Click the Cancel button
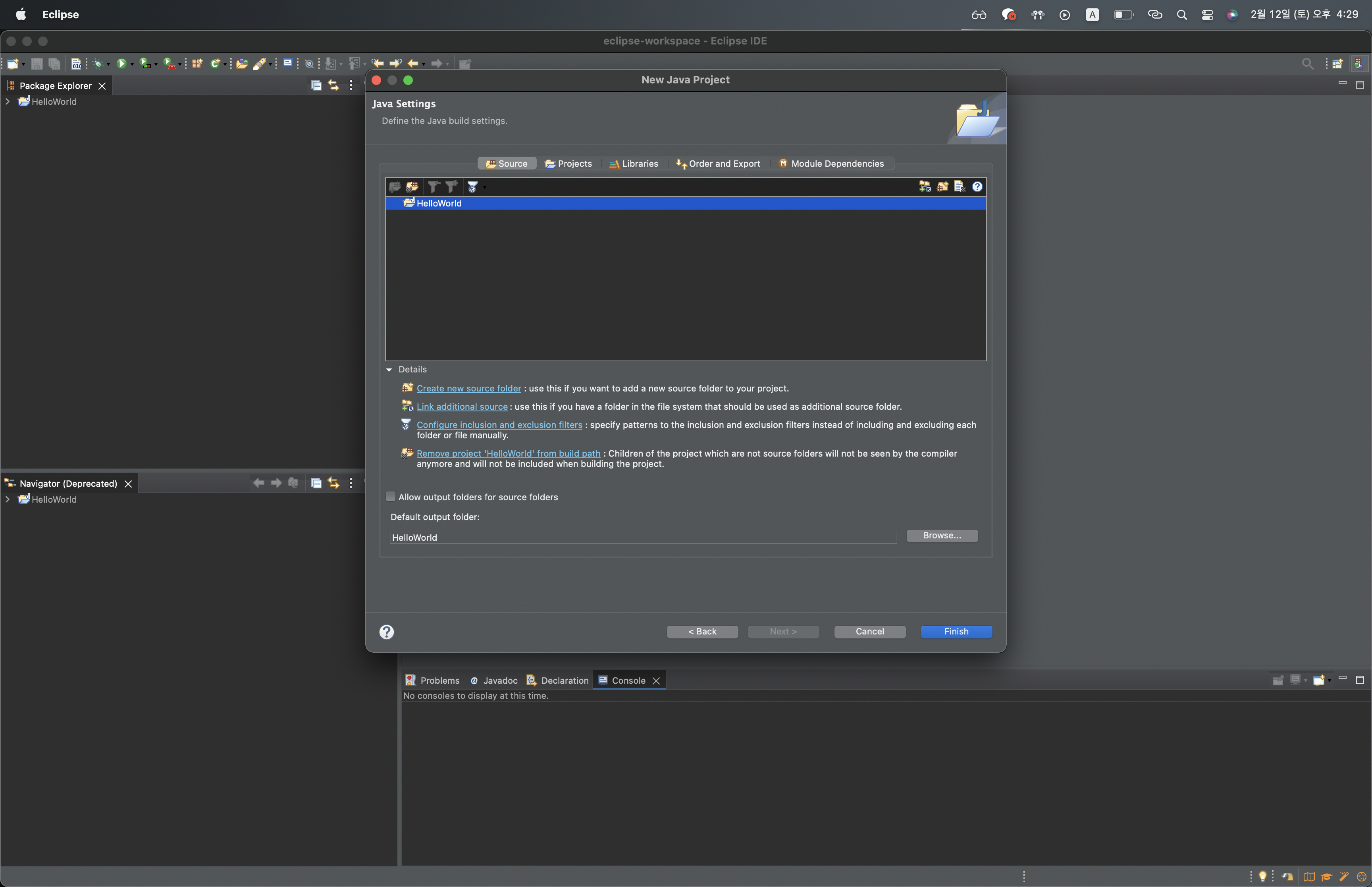Image resolution: width=1372 pixels, height=887 pixels. (x=869, y=632)
